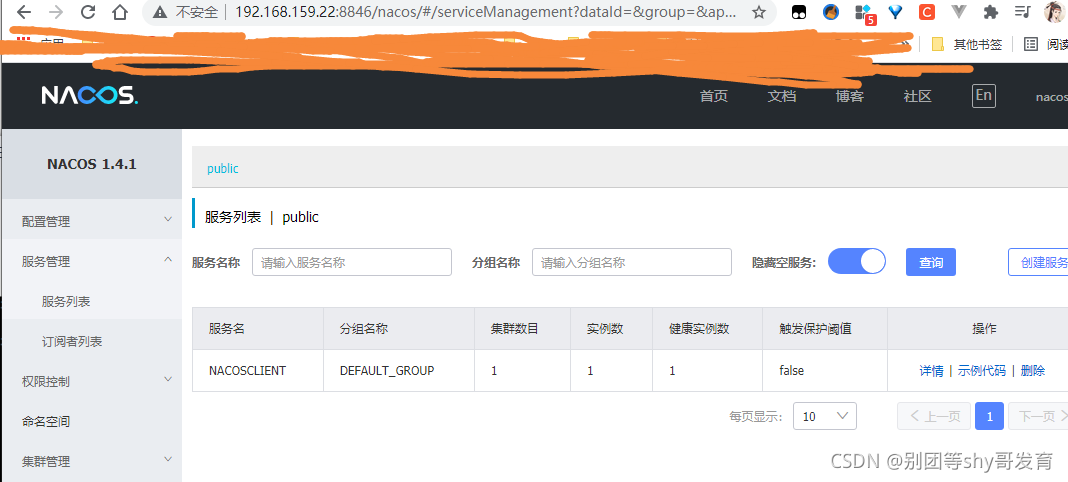Expand the 配置管理 sidebar menu
Image resolution: width=1068 pixels, height=482 pixels.
click(91, 221)
